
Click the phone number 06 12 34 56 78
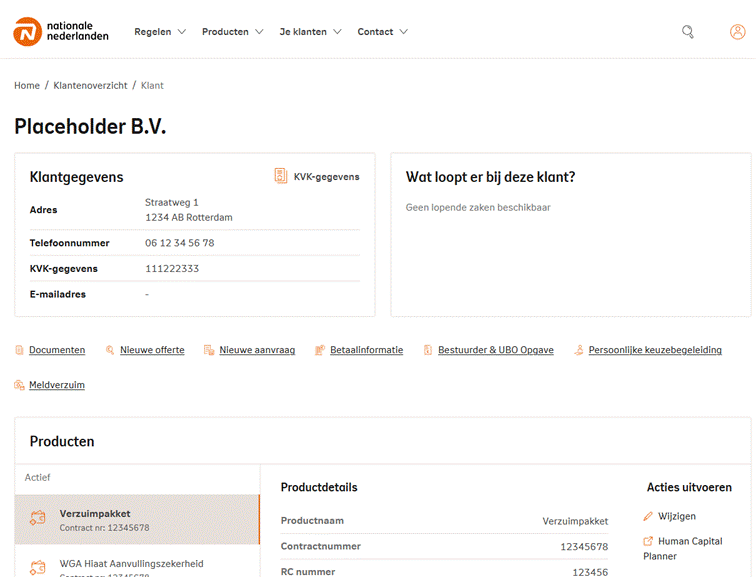click(x=180, y=243)
